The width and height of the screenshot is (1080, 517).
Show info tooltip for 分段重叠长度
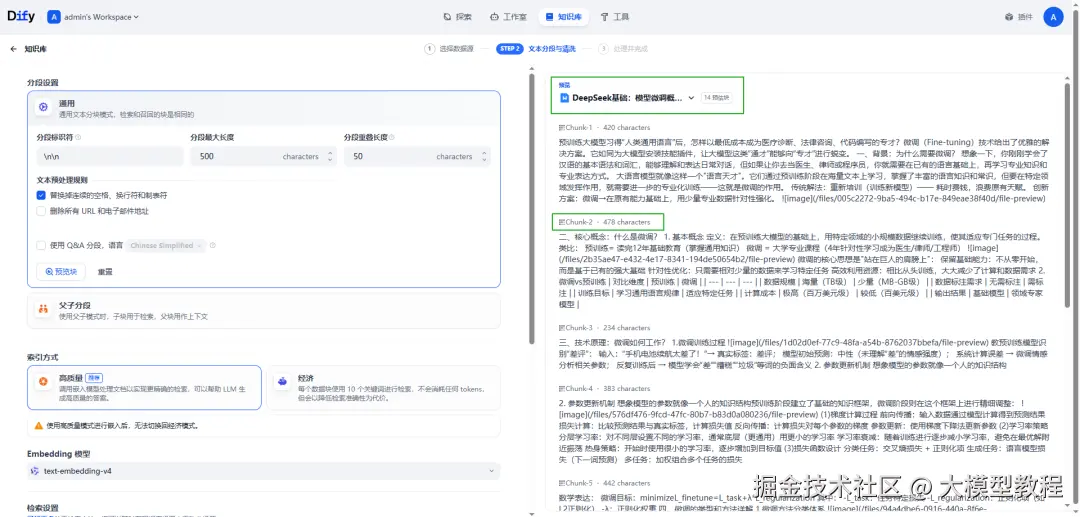pos(393,138)
